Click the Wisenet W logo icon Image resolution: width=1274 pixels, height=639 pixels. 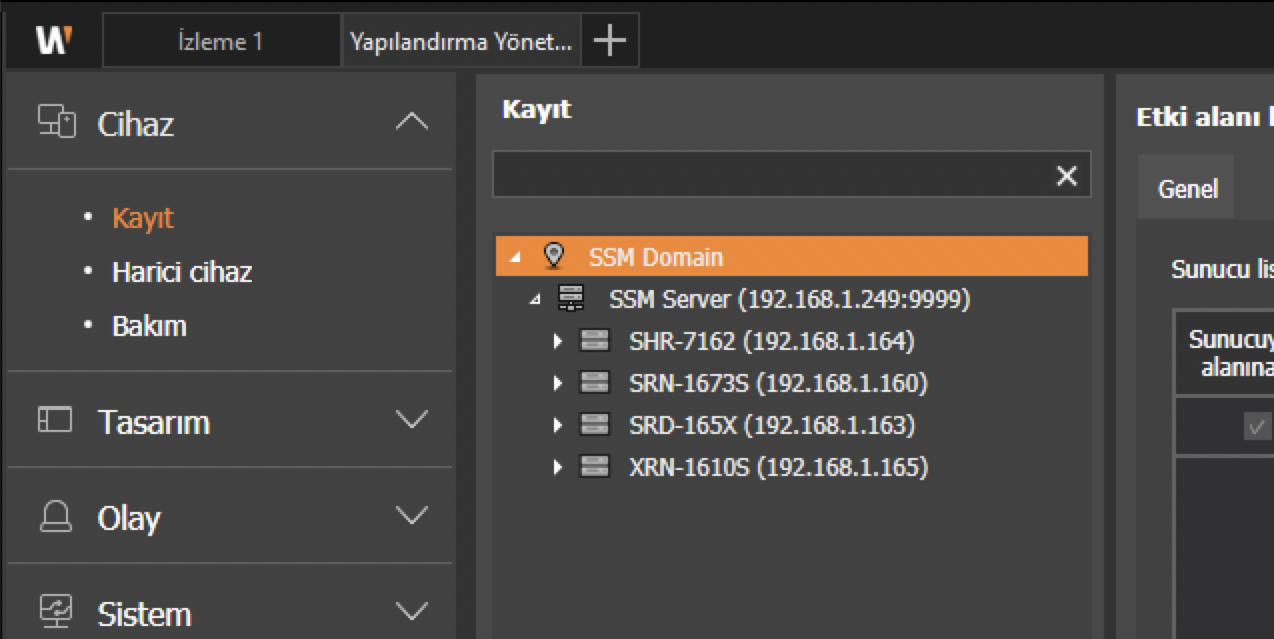click(53, 40)
